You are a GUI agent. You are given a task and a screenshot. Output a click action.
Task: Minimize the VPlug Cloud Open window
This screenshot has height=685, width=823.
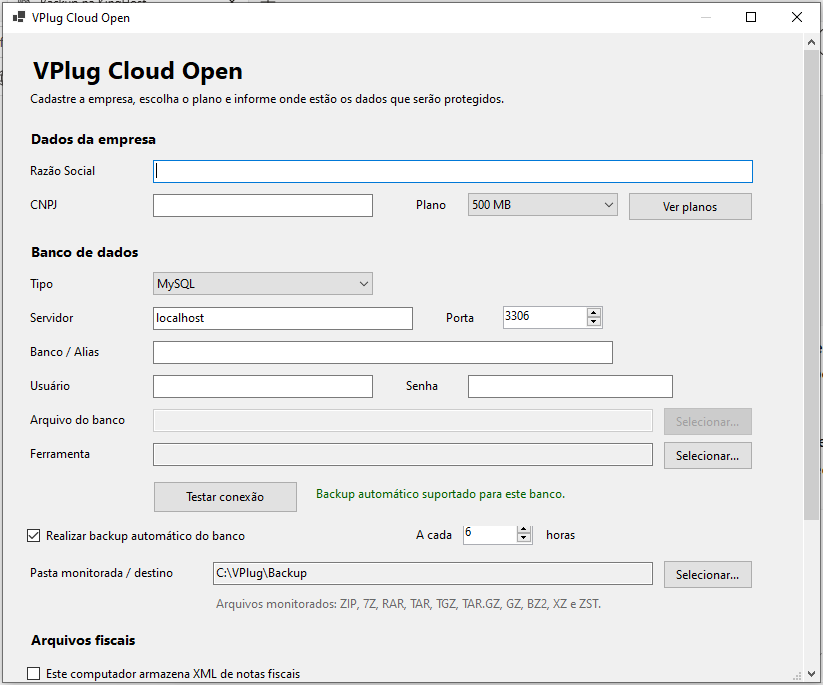pyautogui.click(x=705, y=17)
